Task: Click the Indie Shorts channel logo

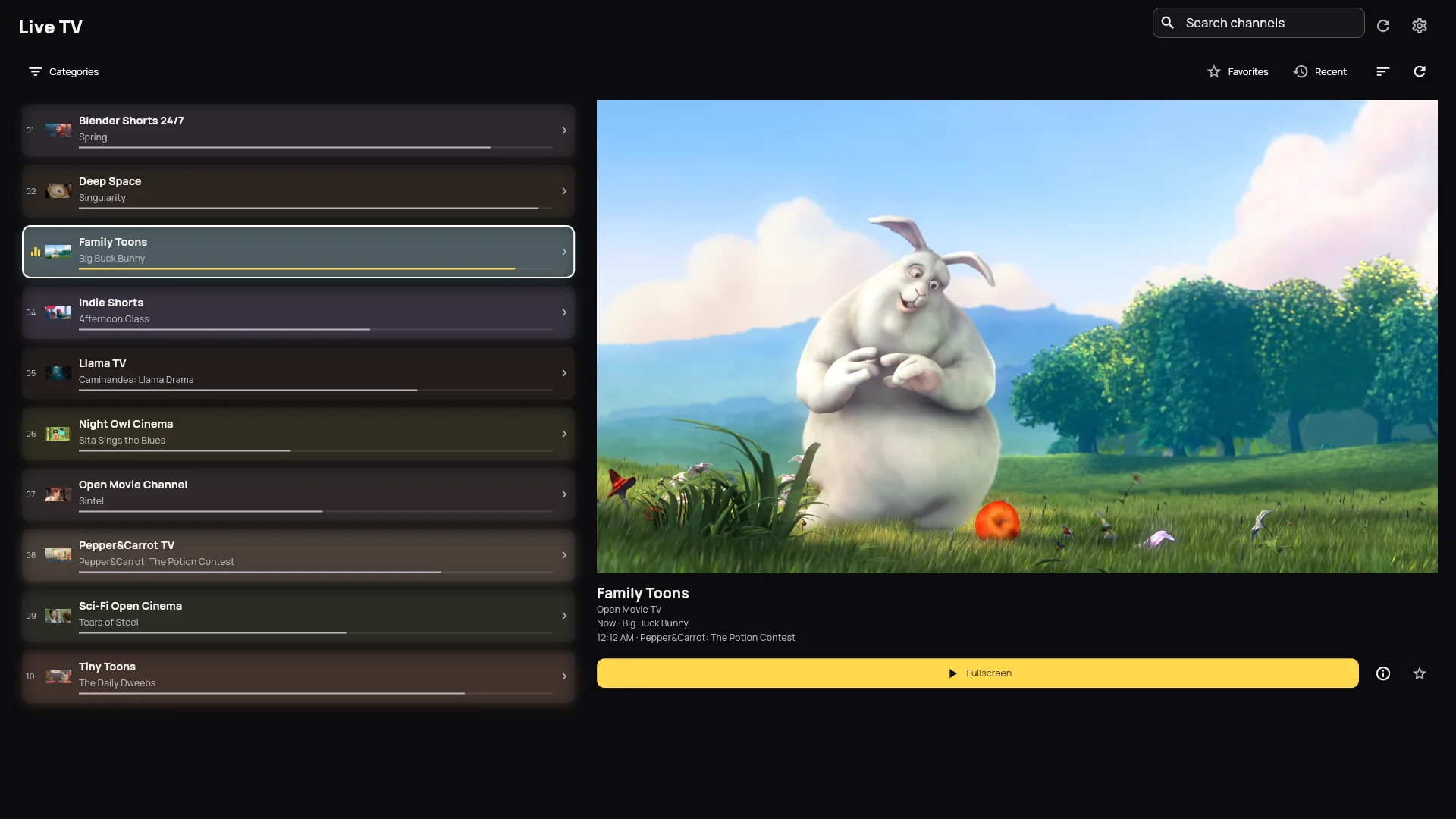Action: coord(58,312)
